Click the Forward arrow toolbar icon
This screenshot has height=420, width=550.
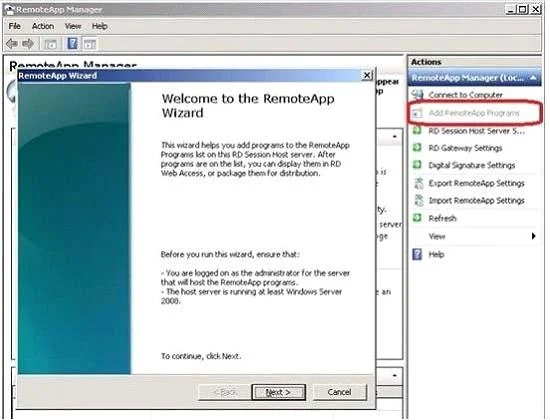[x=28, y=44]
